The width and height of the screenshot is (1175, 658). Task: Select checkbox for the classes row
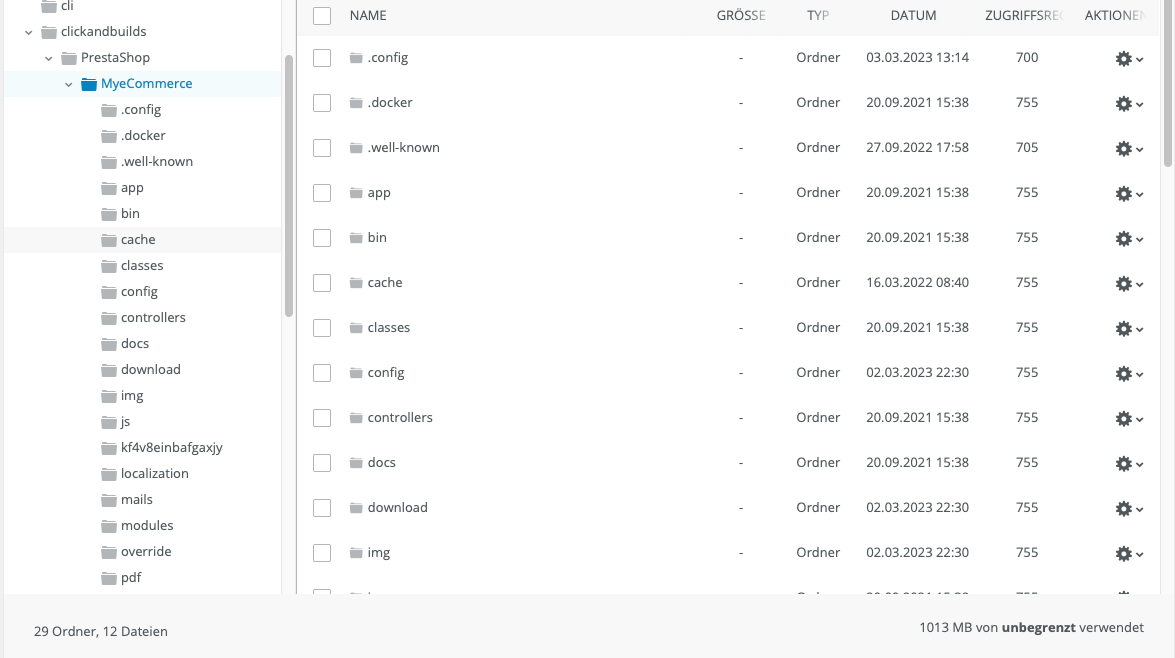(322, 328)
